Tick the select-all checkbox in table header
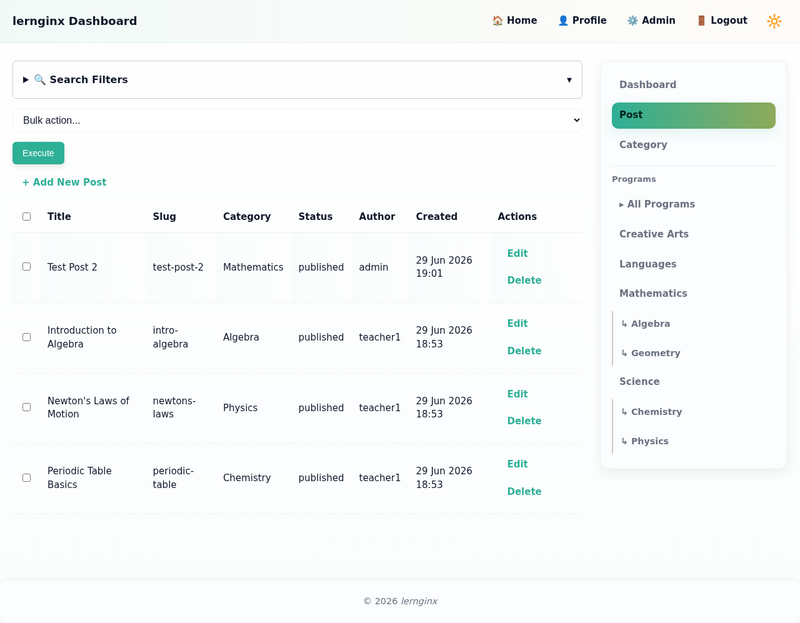 point(27,216)
